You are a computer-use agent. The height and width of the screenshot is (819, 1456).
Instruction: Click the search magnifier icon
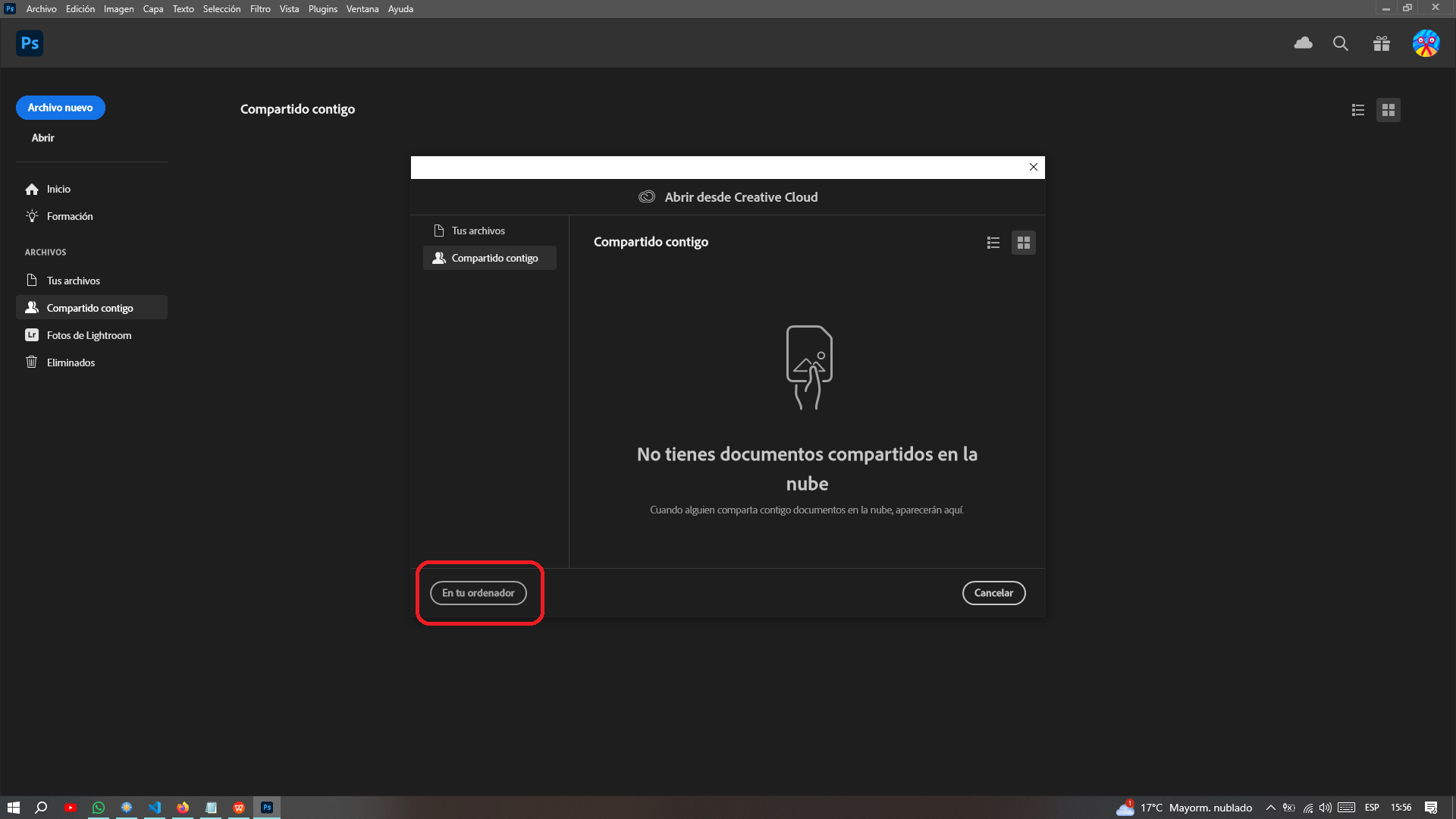click(x=1341, y=43)
